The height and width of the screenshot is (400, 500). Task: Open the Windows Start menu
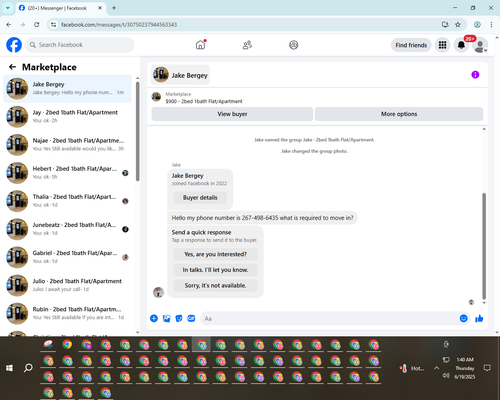click(x=9, y=368)
